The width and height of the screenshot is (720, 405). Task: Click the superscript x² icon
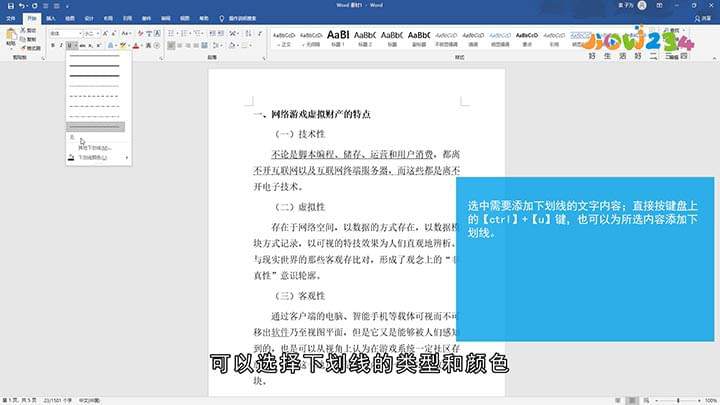coord(98,45)
